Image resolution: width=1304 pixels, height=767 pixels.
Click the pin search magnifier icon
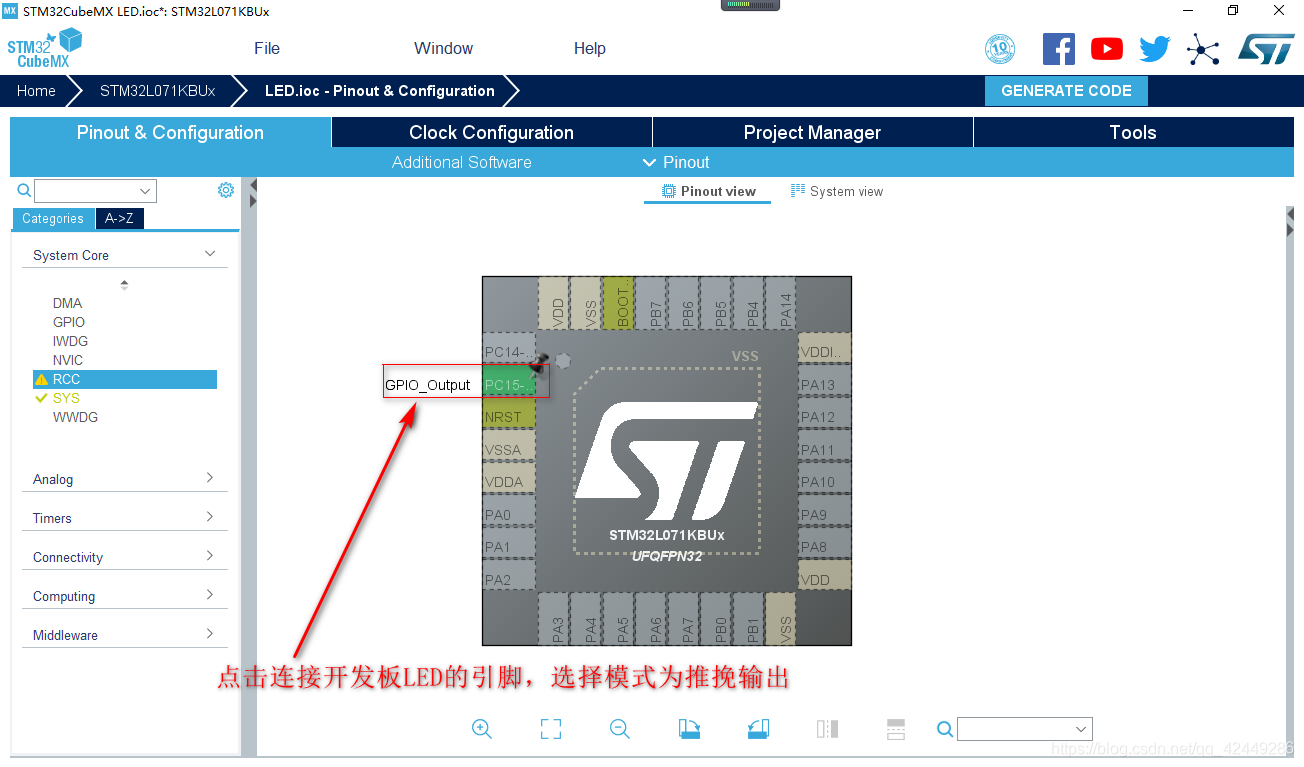pyautogui.click(x=945, y=729)
